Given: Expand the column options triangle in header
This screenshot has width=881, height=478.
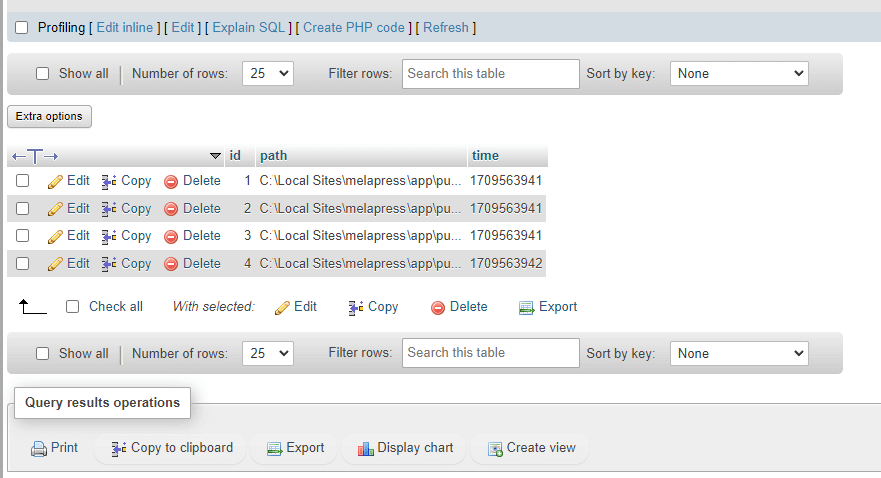Looking at the screenshot, I should pos(215,156).
